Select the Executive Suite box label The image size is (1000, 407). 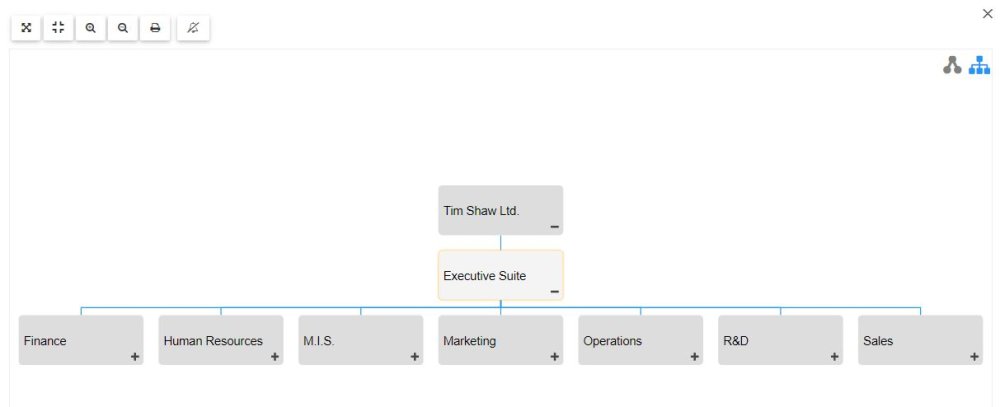point(485,276)
